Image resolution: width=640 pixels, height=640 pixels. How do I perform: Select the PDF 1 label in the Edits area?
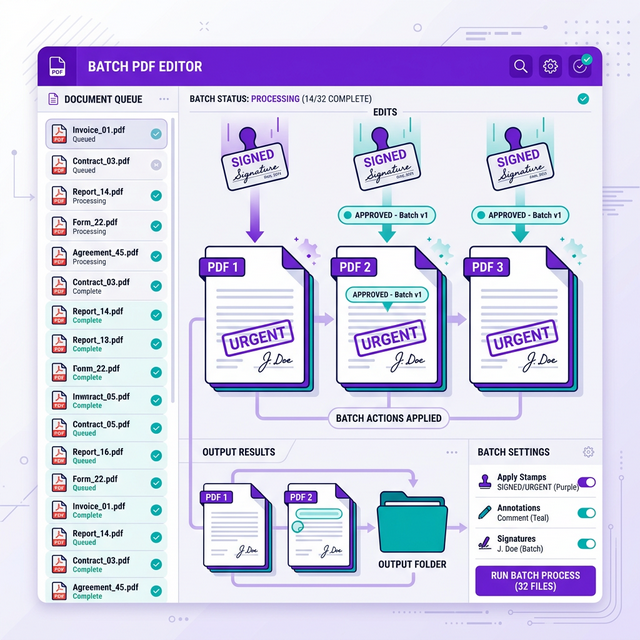(222, 267)
